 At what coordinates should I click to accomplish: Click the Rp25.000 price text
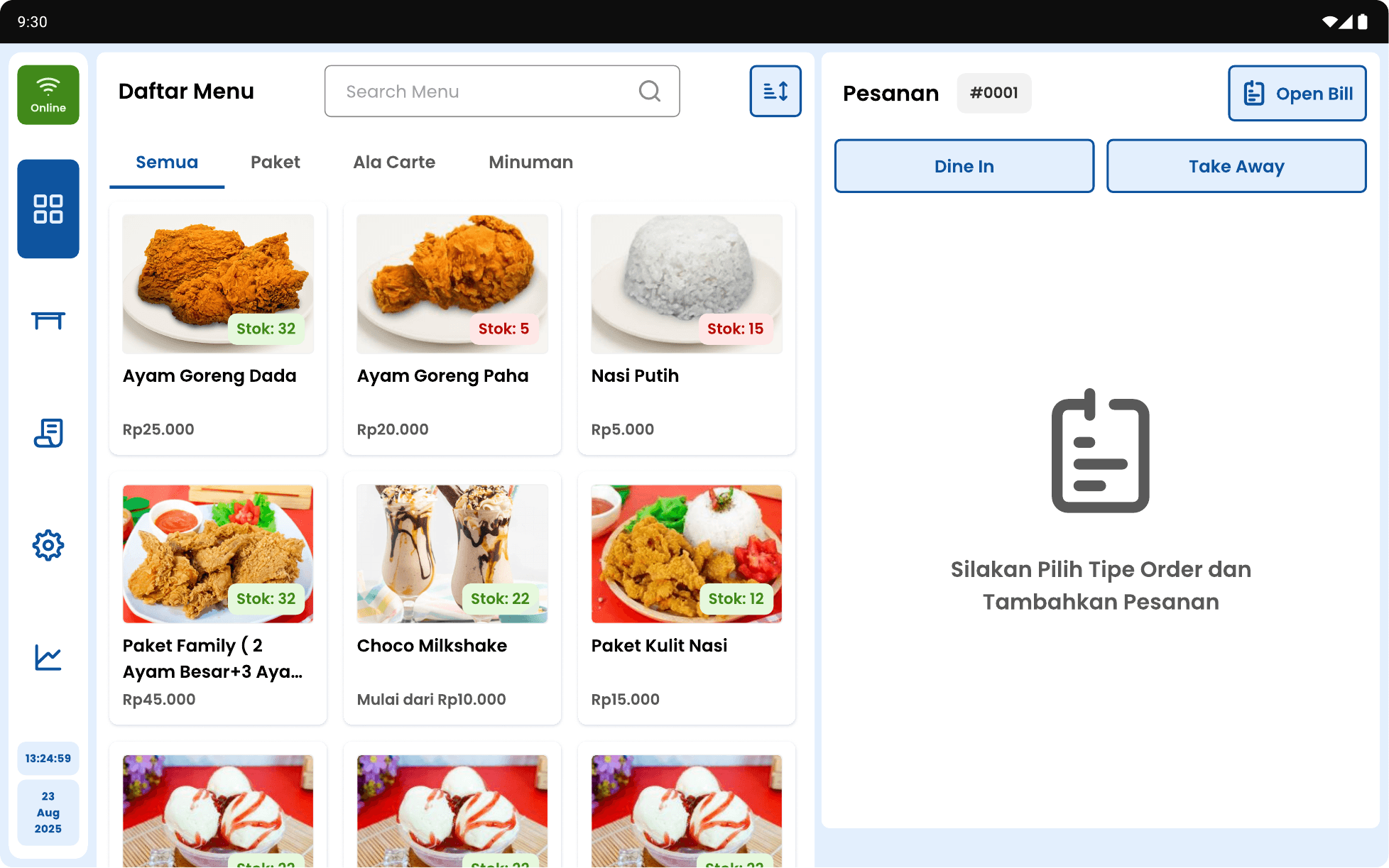pos(158,429)
